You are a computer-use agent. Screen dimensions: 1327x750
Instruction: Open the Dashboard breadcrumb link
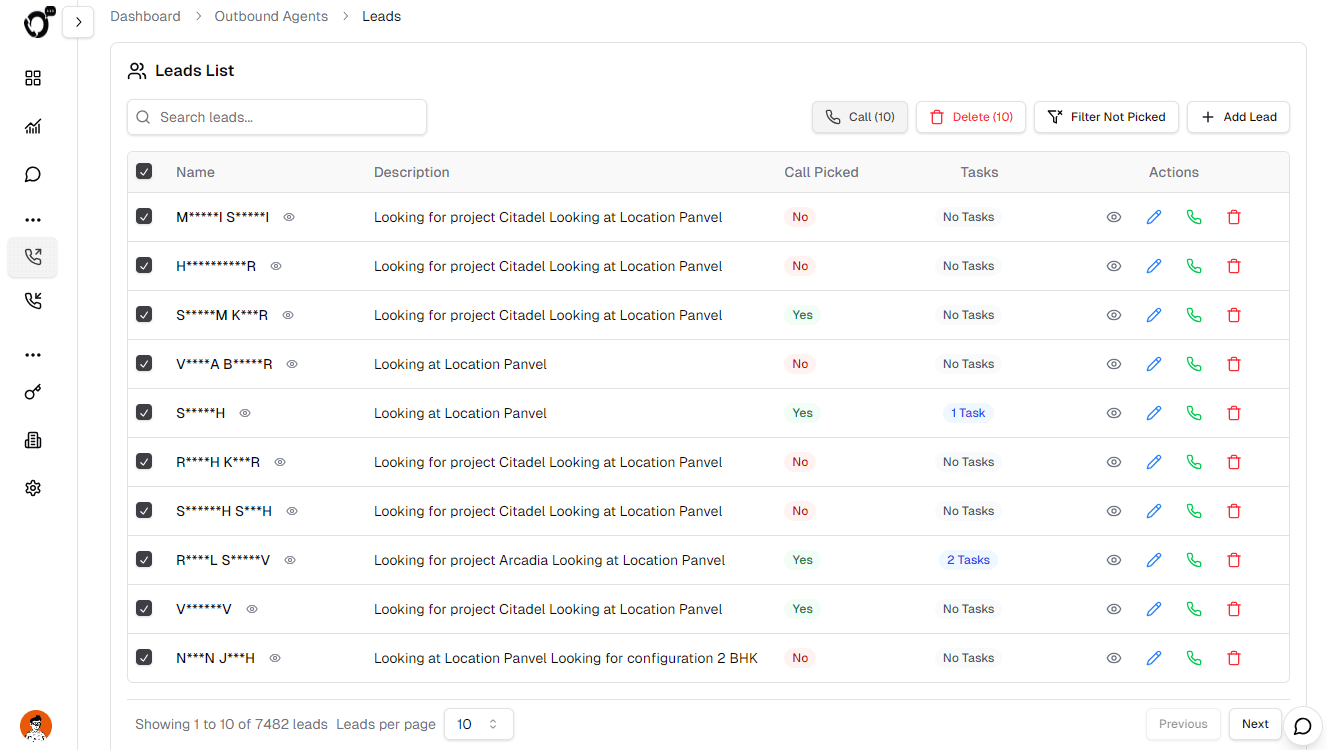145,16
